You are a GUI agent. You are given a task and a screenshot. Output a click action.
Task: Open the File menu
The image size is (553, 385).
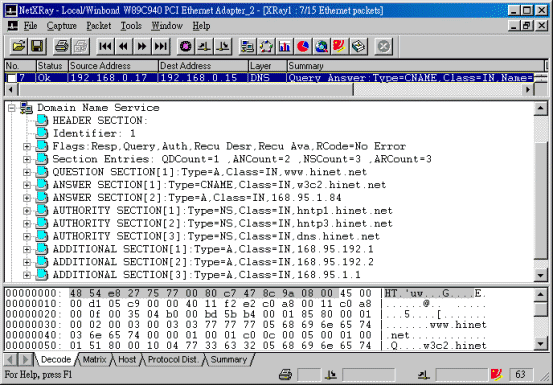click(x=31, y=26)
